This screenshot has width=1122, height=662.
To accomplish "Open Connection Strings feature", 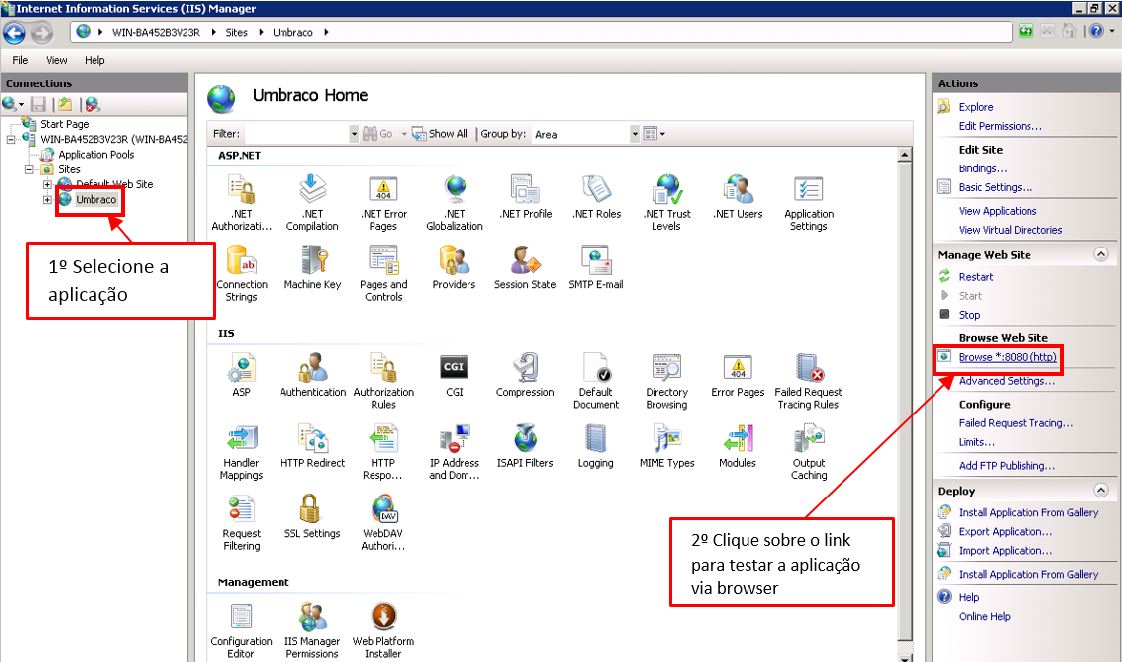I will pos(242,273).
